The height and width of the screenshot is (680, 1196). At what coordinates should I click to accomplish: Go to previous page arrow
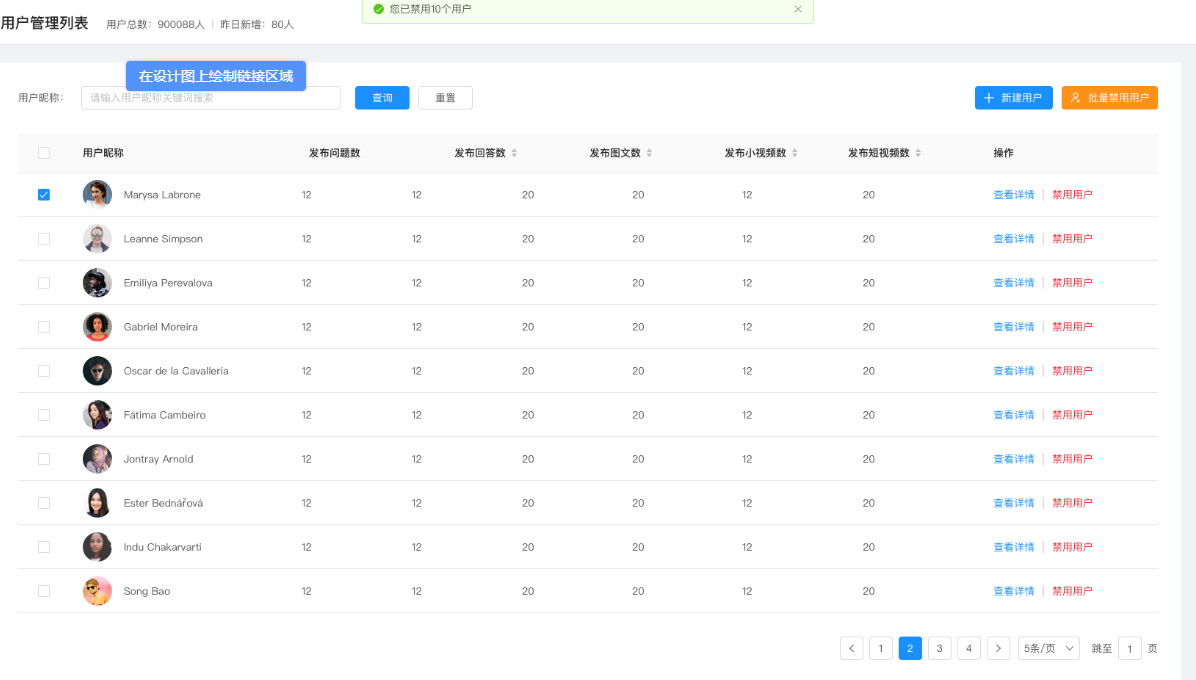click(x=852, y=648)
